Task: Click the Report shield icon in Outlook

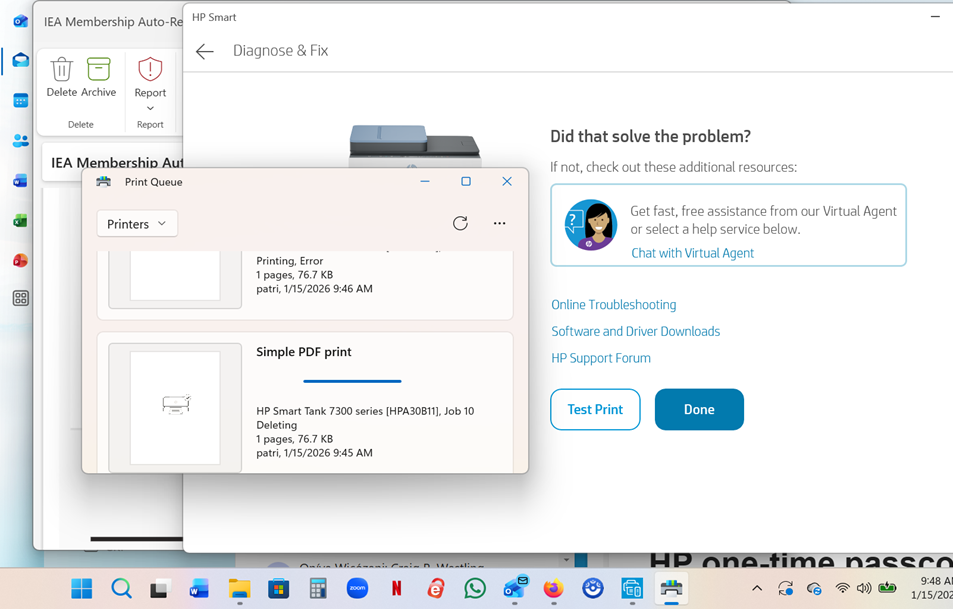Action: pos(150,69)
